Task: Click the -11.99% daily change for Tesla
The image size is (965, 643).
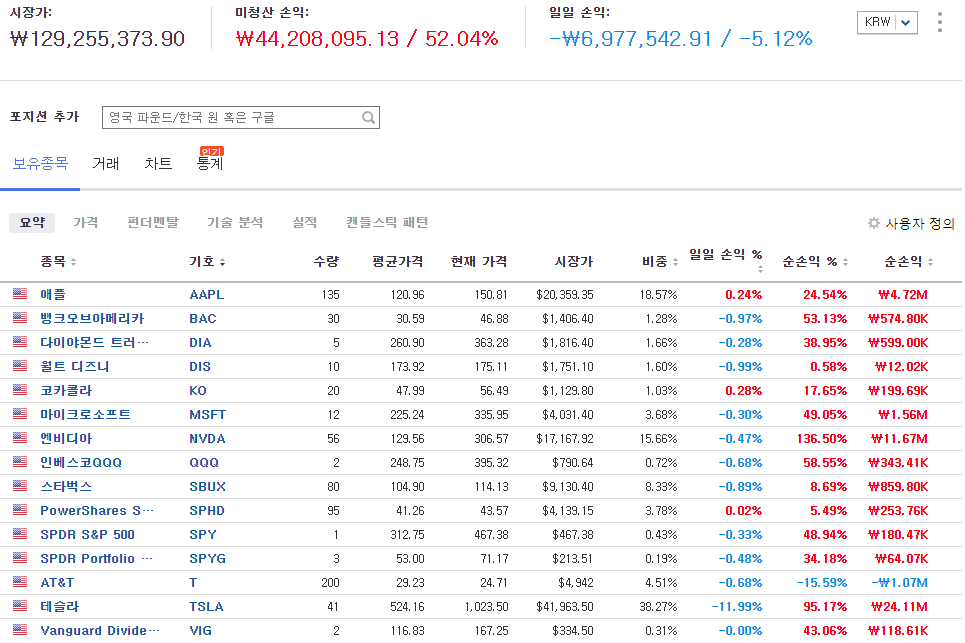Action: (737, 607)
